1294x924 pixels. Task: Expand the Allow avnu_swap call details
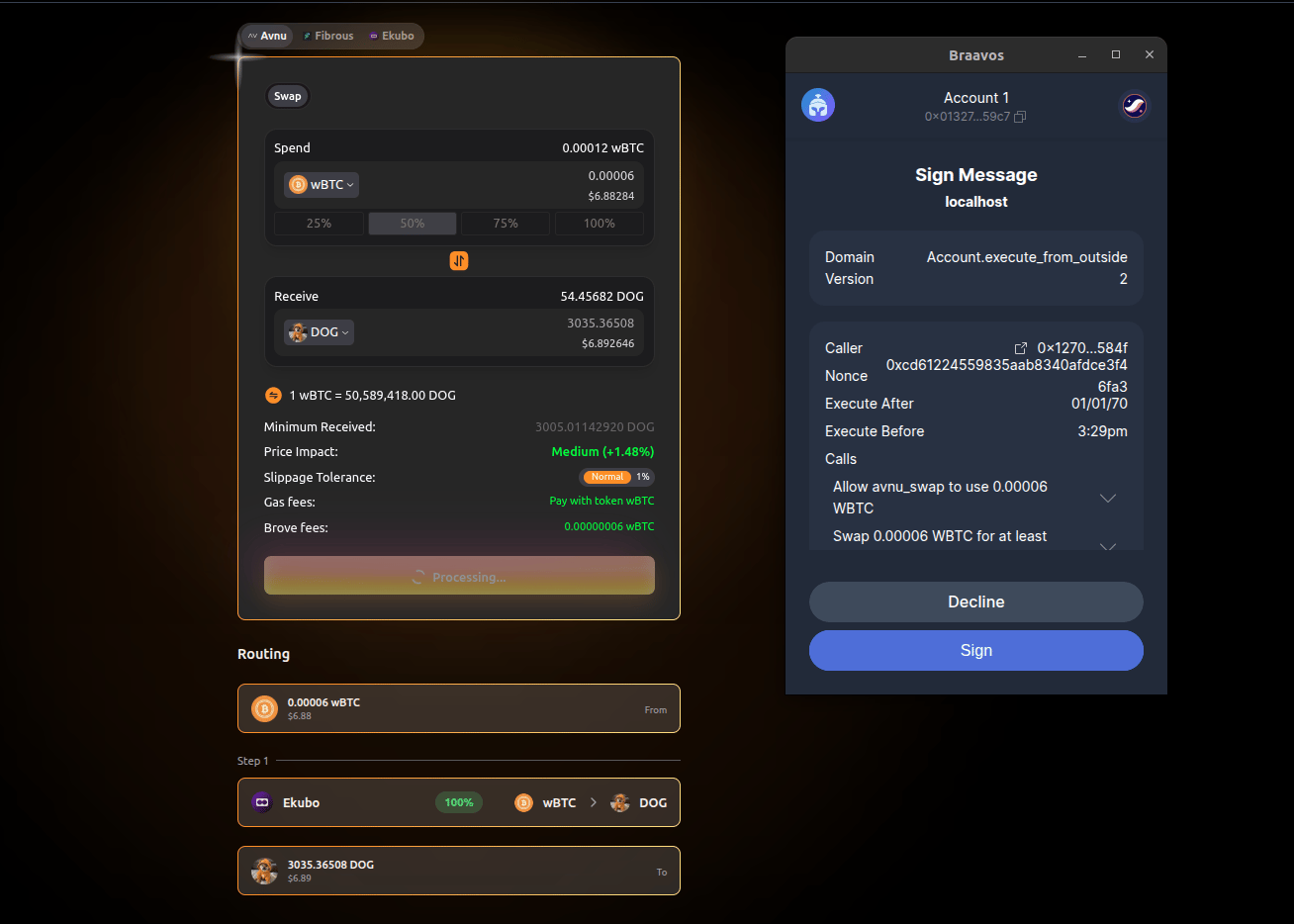(x=1108, y=498)
